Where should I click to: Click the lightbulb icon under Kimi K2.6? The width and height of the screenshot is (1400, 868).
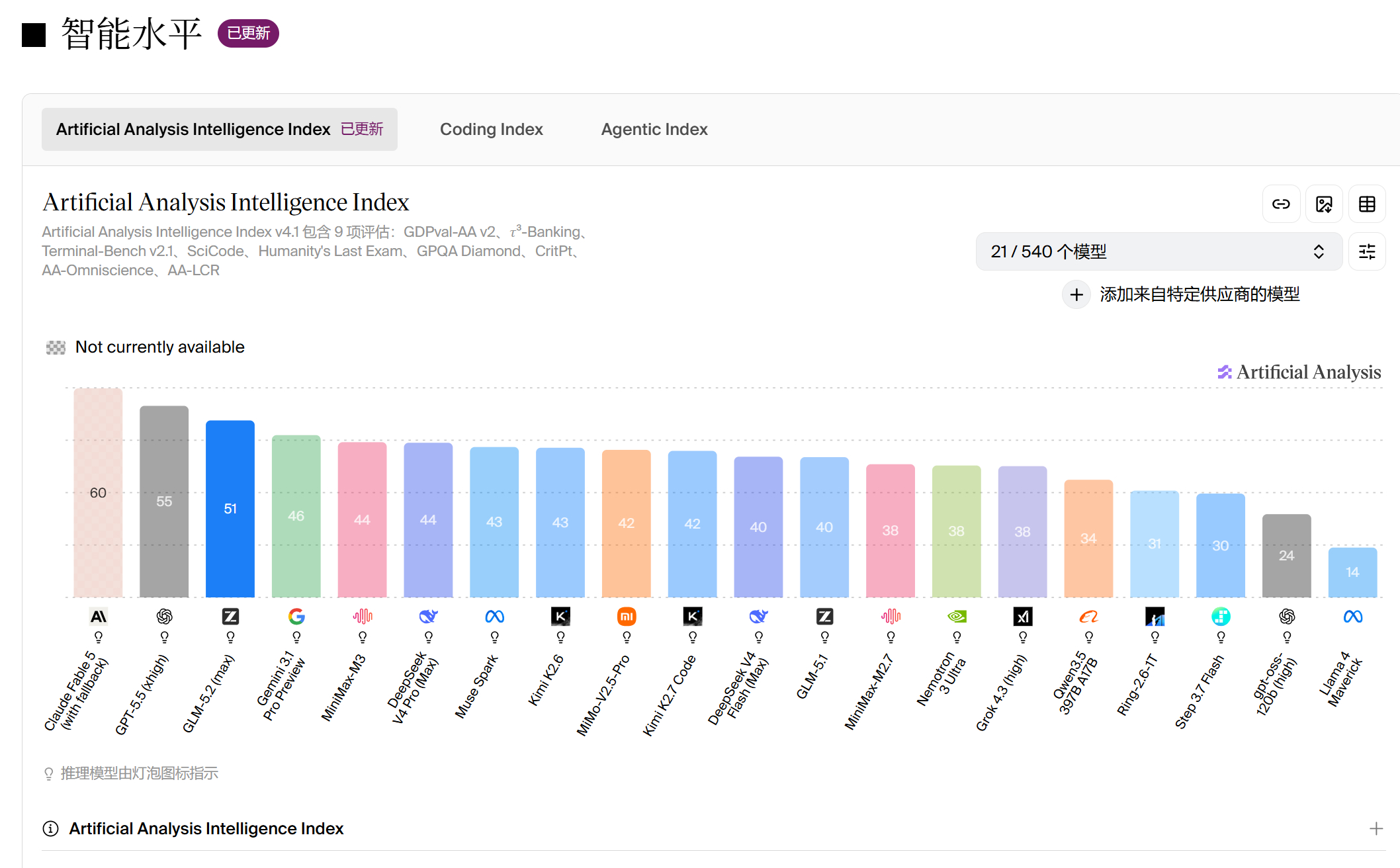coord(560,637)
